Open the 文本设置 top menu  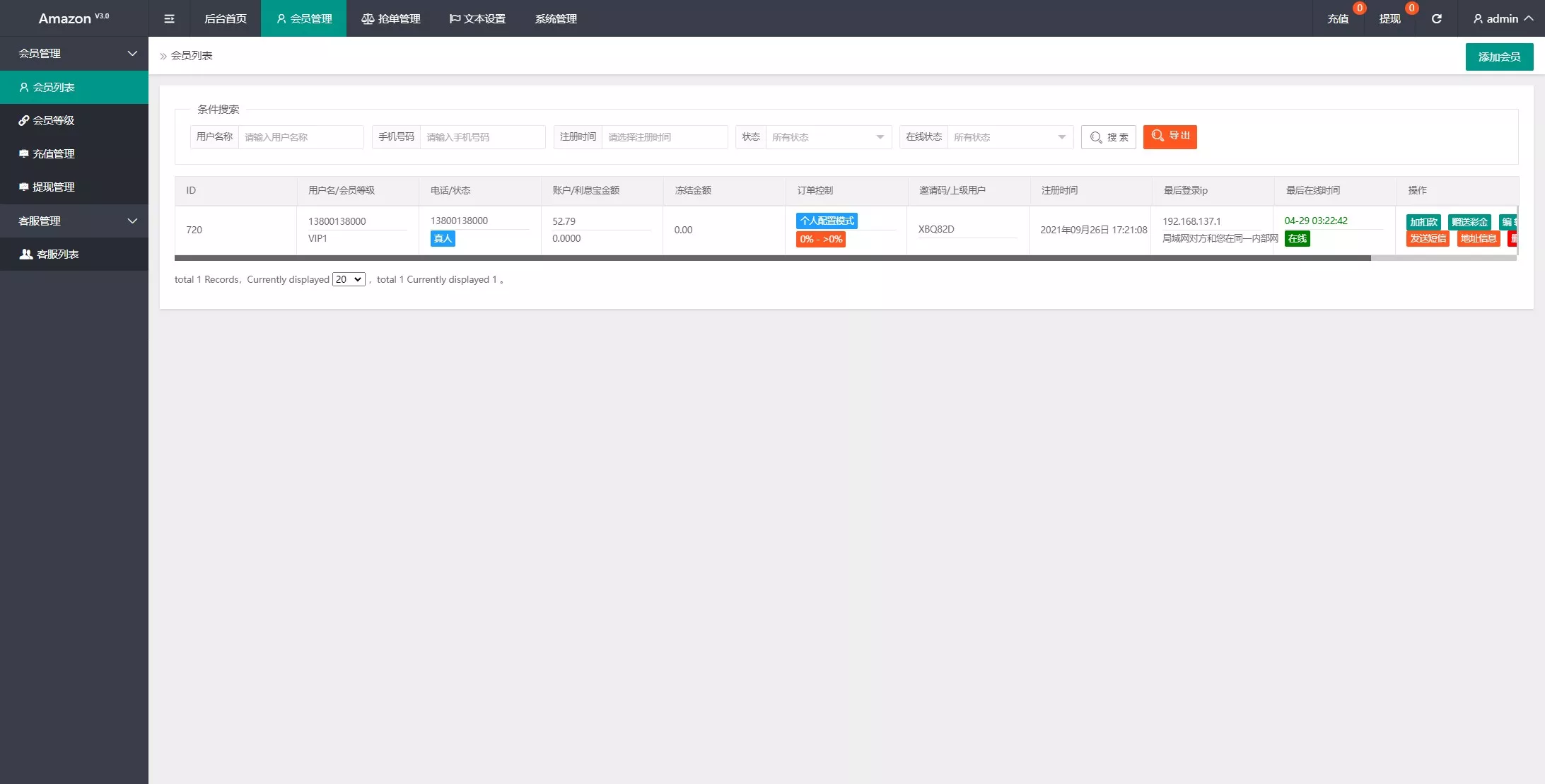tap(477, 18)
